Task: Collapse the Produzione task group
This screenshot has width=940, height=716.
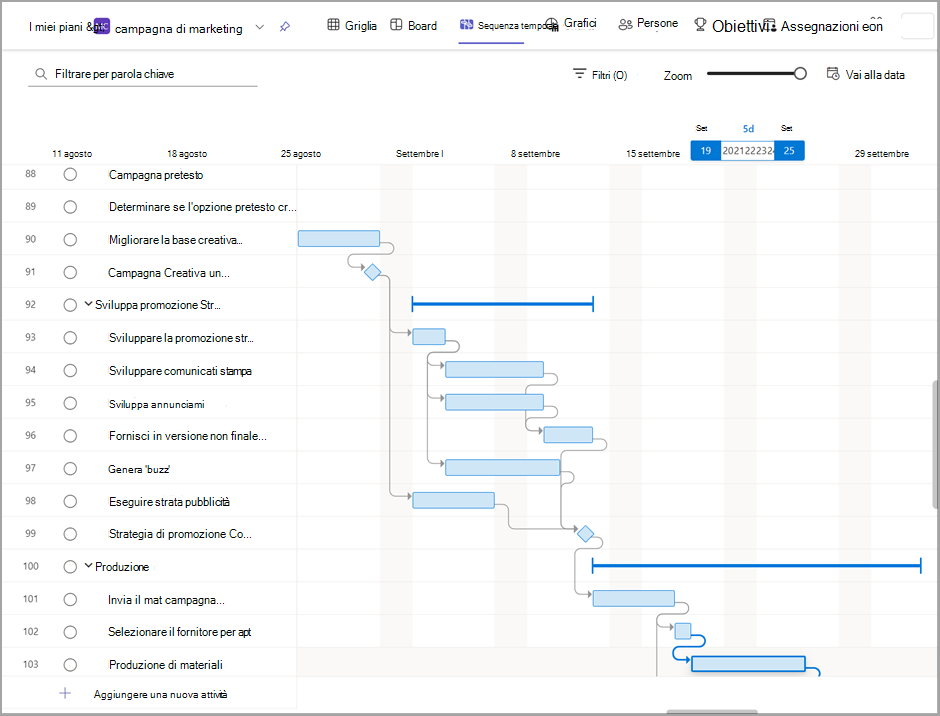Action: (x=88, y=565)
